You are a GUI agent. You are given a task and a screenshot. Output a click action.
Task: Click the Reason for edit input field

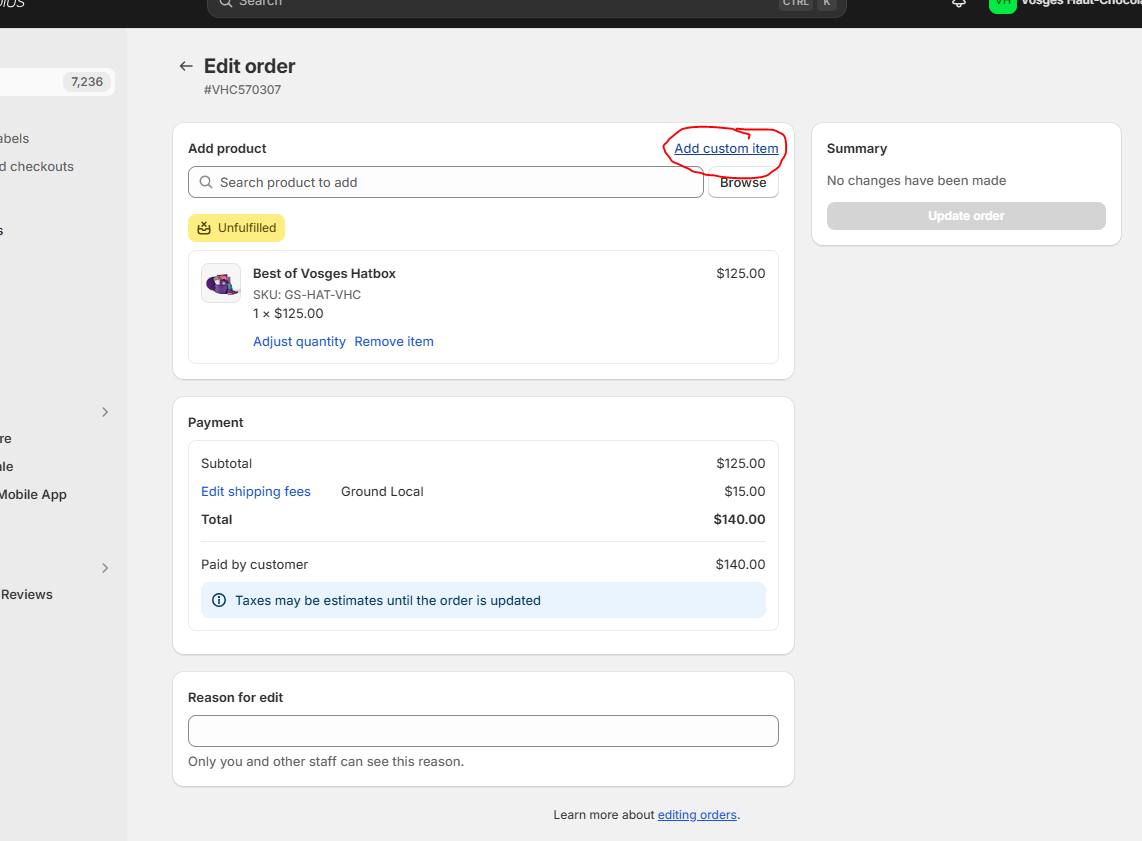coord(483,731)
